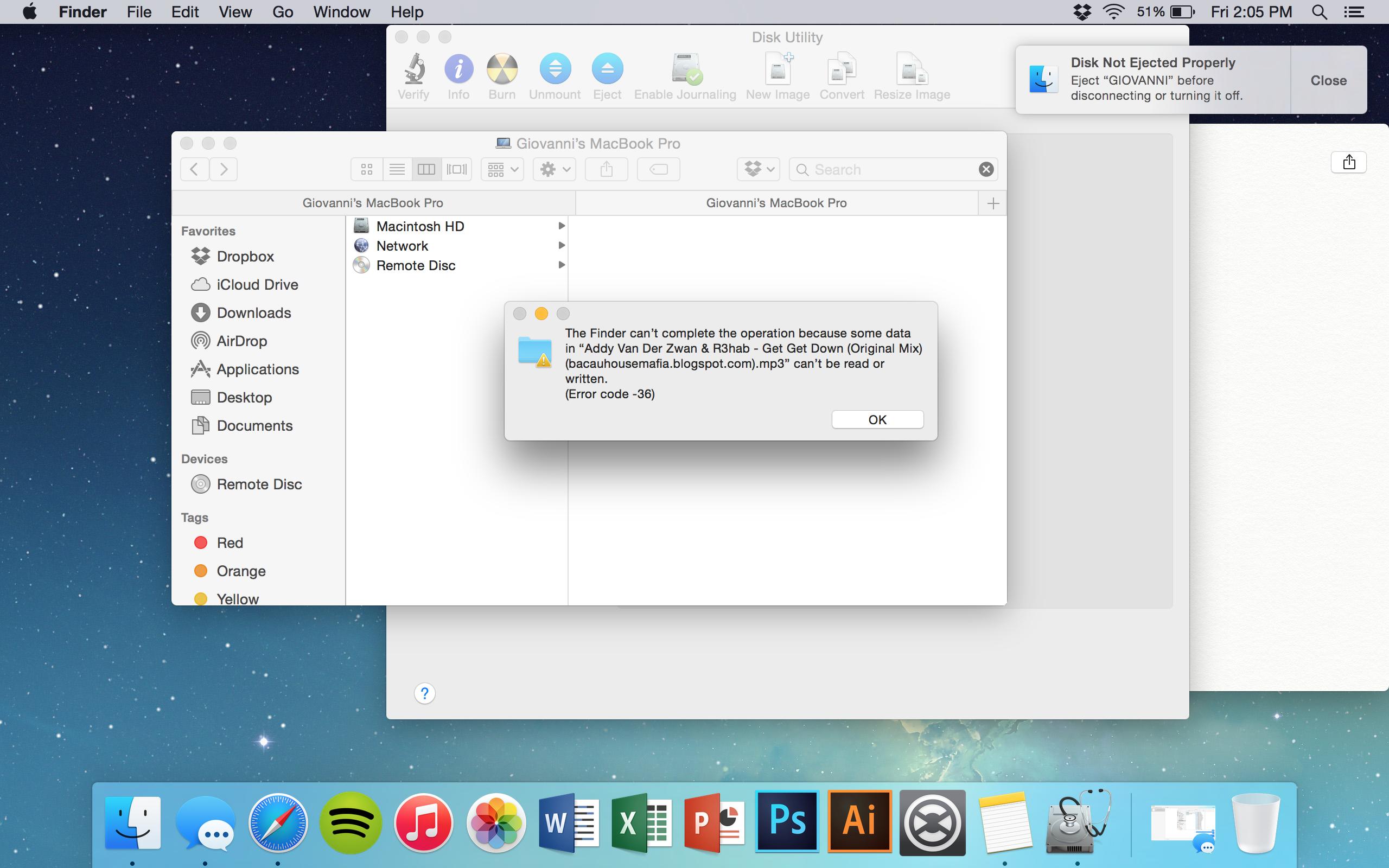The height and width of the screenshot is (868, 1389).
Task: Open the Arrange items dropdown
Action: [502, 169]
